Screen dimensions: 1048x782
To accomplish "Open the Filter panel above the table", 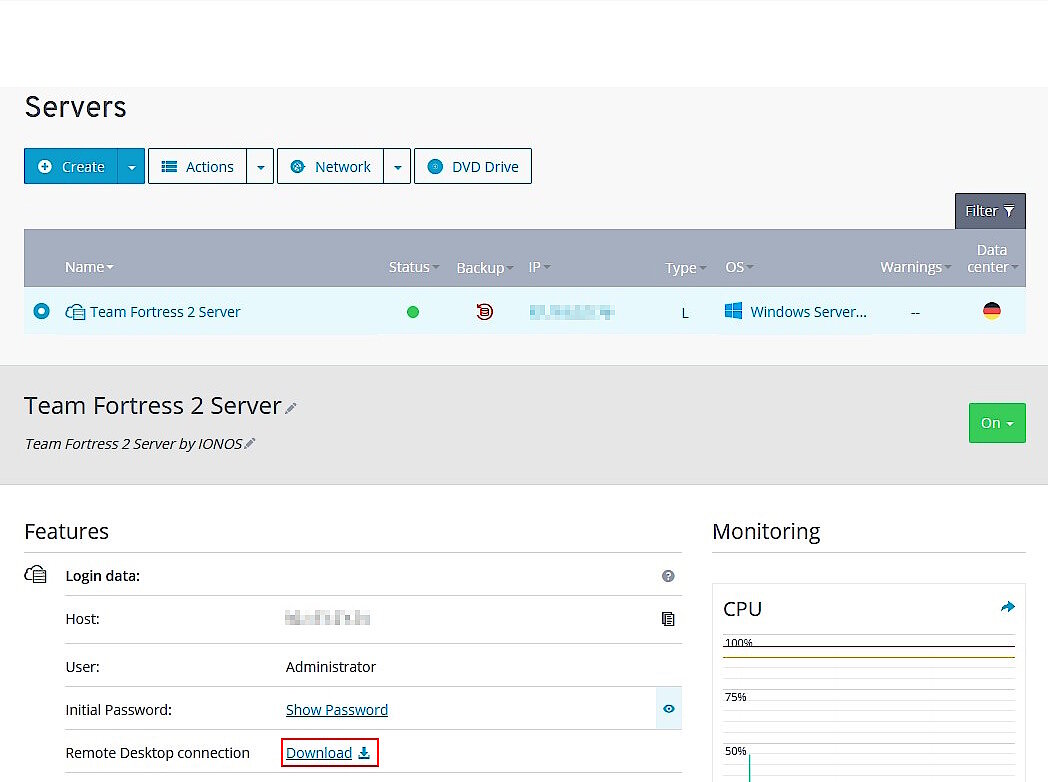I will tap(989, 210).
